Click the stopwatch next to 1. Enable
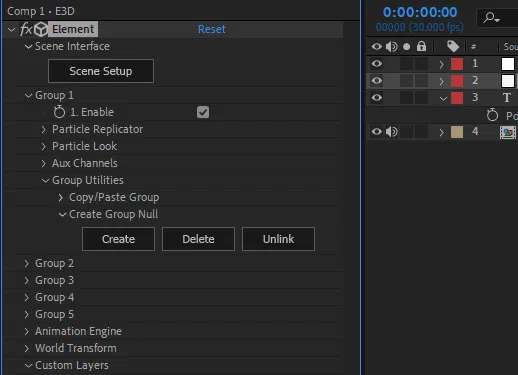Screen dimensions: 518x375 [x=59, y=112]
